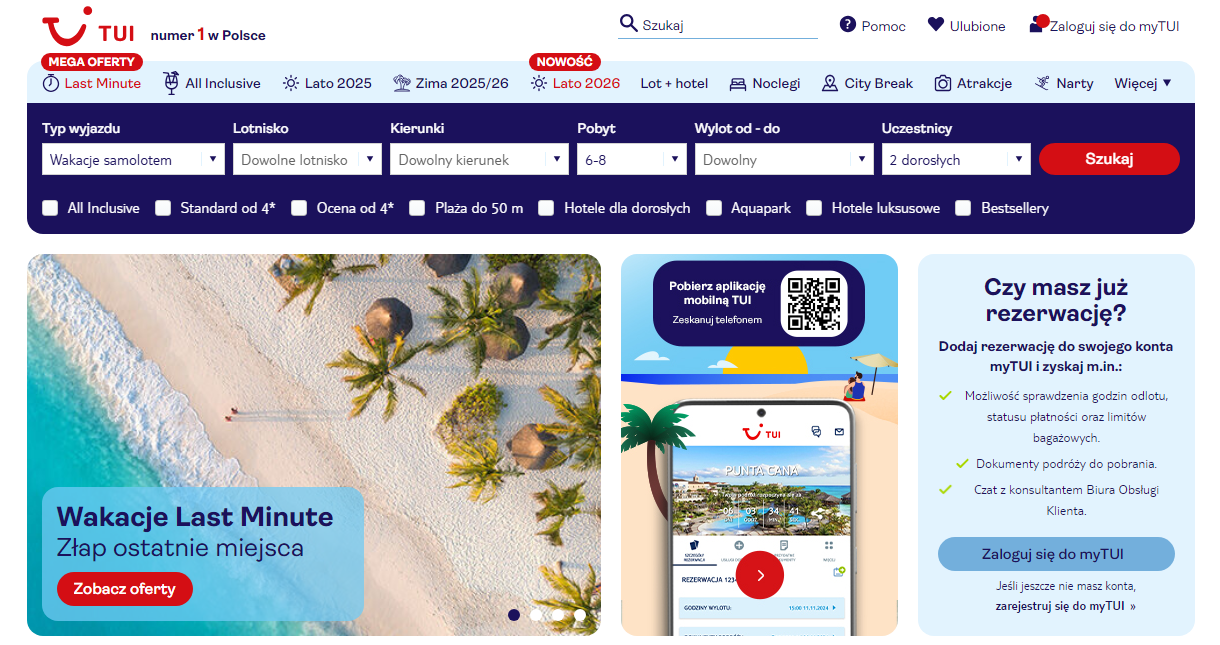Viewport: 1220px width, 645px height.
Task: Expand the Więcej navigation menu
Action: click(x=1143, y=83)
